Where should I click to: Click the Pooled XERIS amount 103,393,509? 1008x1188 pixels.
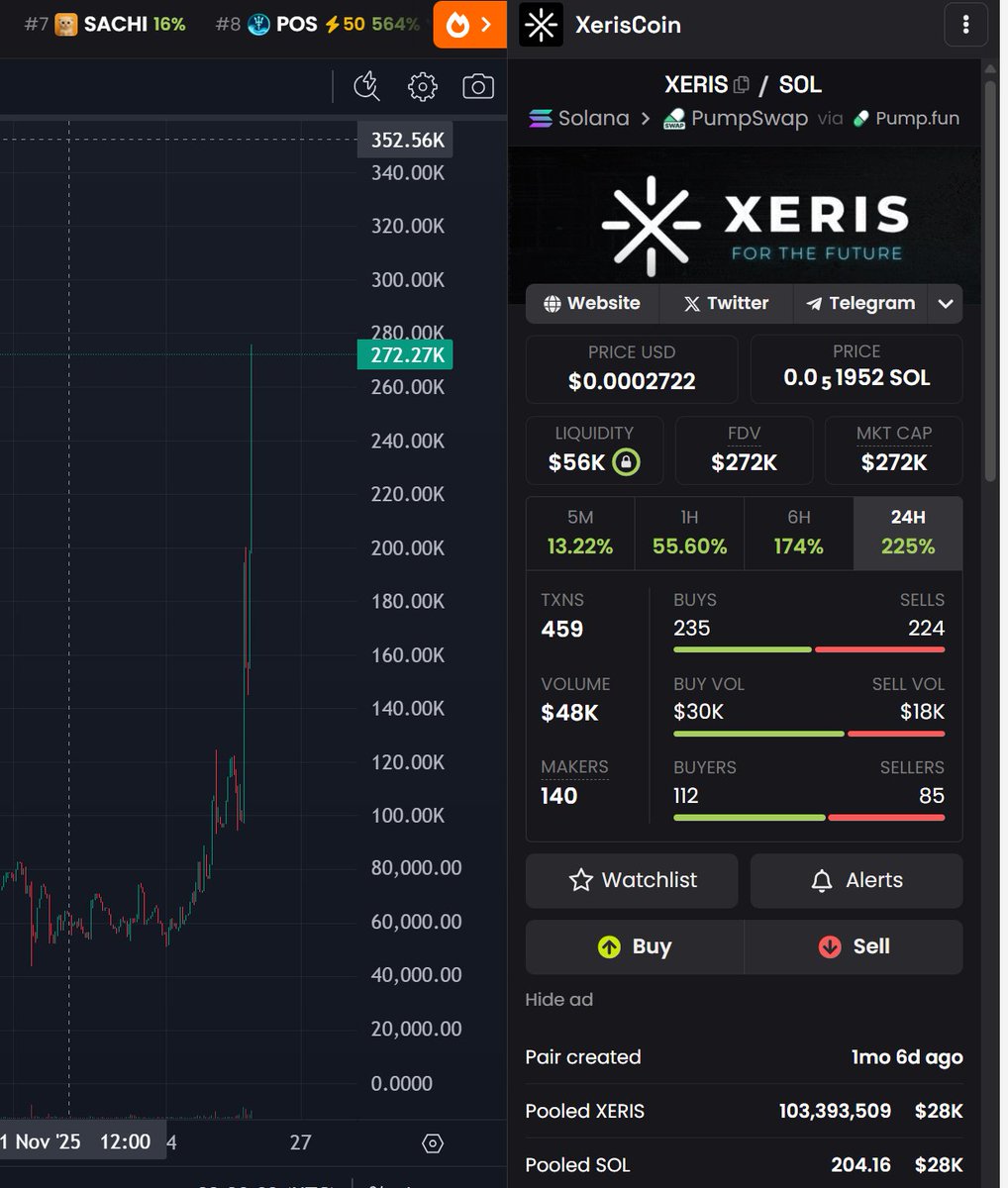pyautogui.click(x=835, y=1111)
